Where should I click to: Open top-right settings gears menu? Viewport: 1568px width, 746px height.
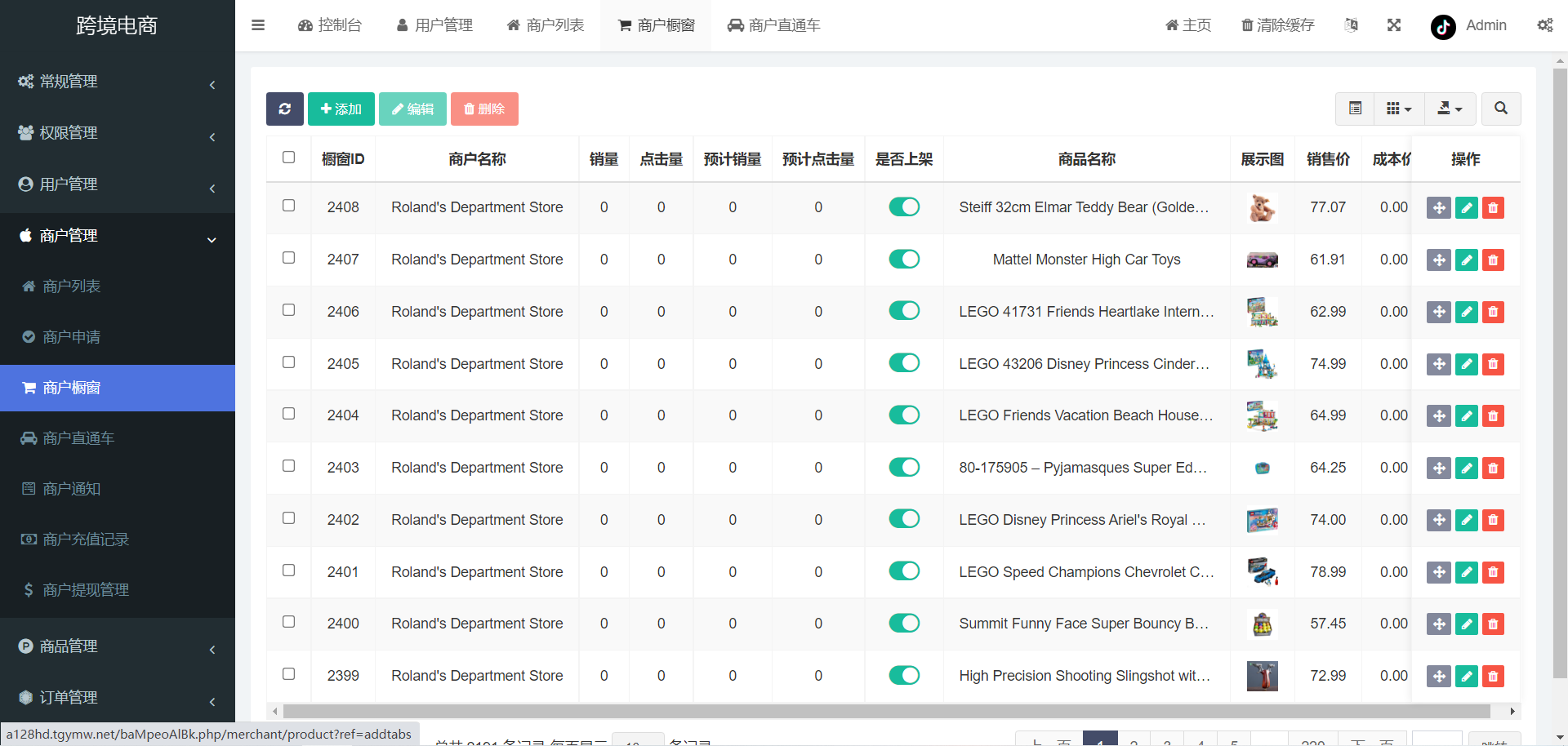(x=1544, y=25)
